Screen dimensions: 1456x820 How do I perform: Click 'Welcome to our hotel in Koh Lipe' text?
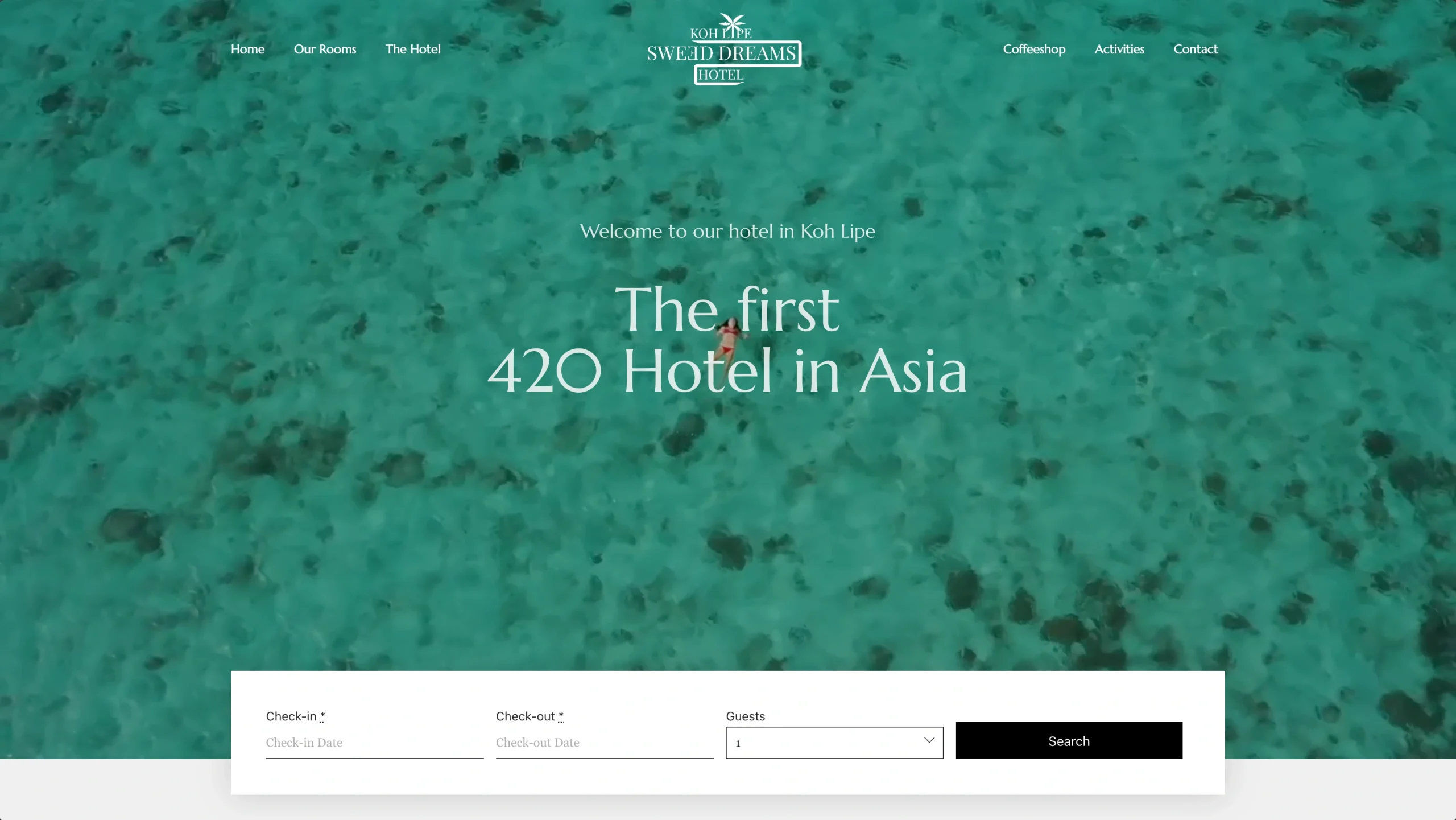[x=727, y=232]
